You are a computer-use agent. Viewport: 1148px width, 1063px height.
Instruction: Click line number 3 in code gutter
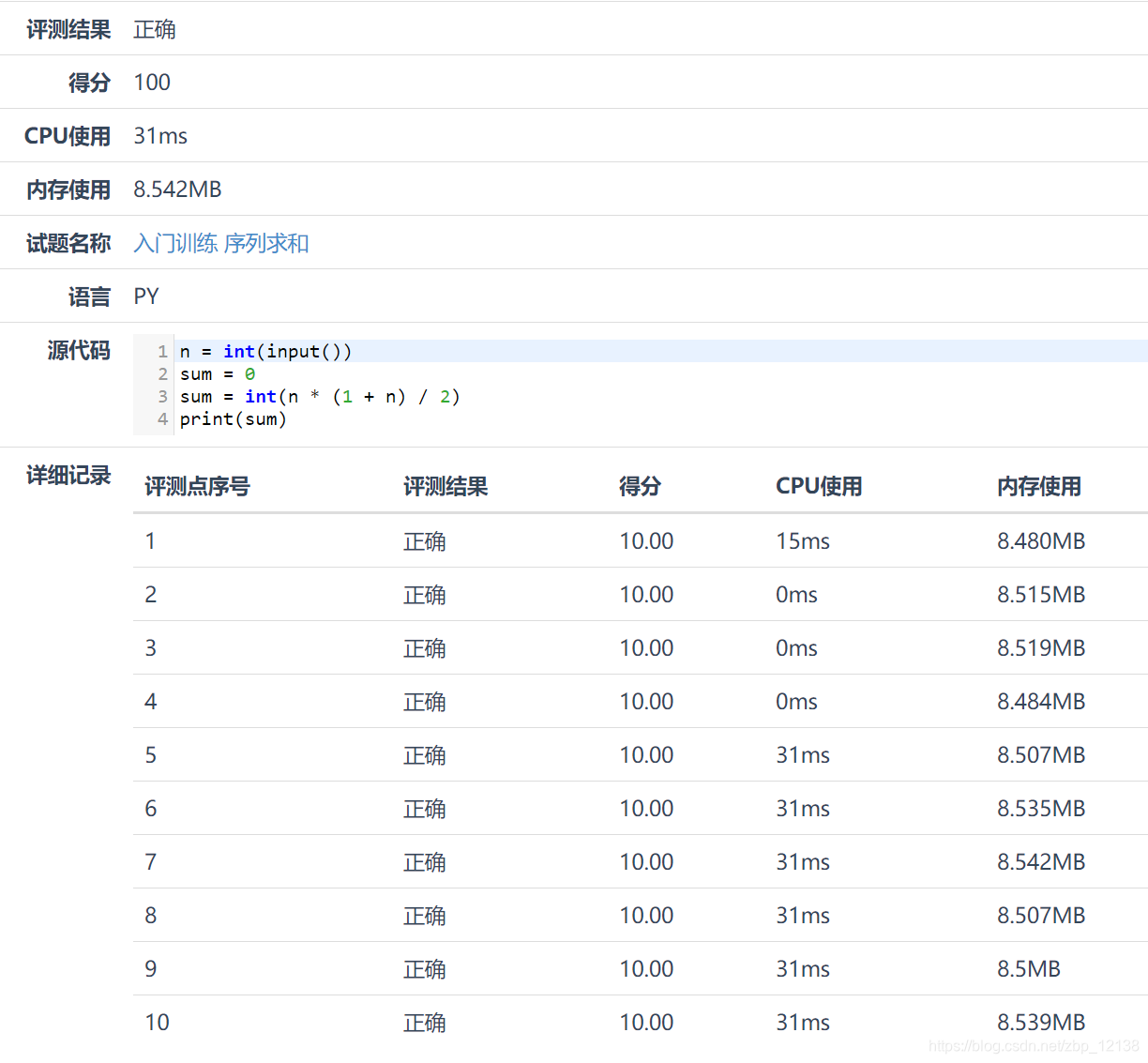[162, 396]
